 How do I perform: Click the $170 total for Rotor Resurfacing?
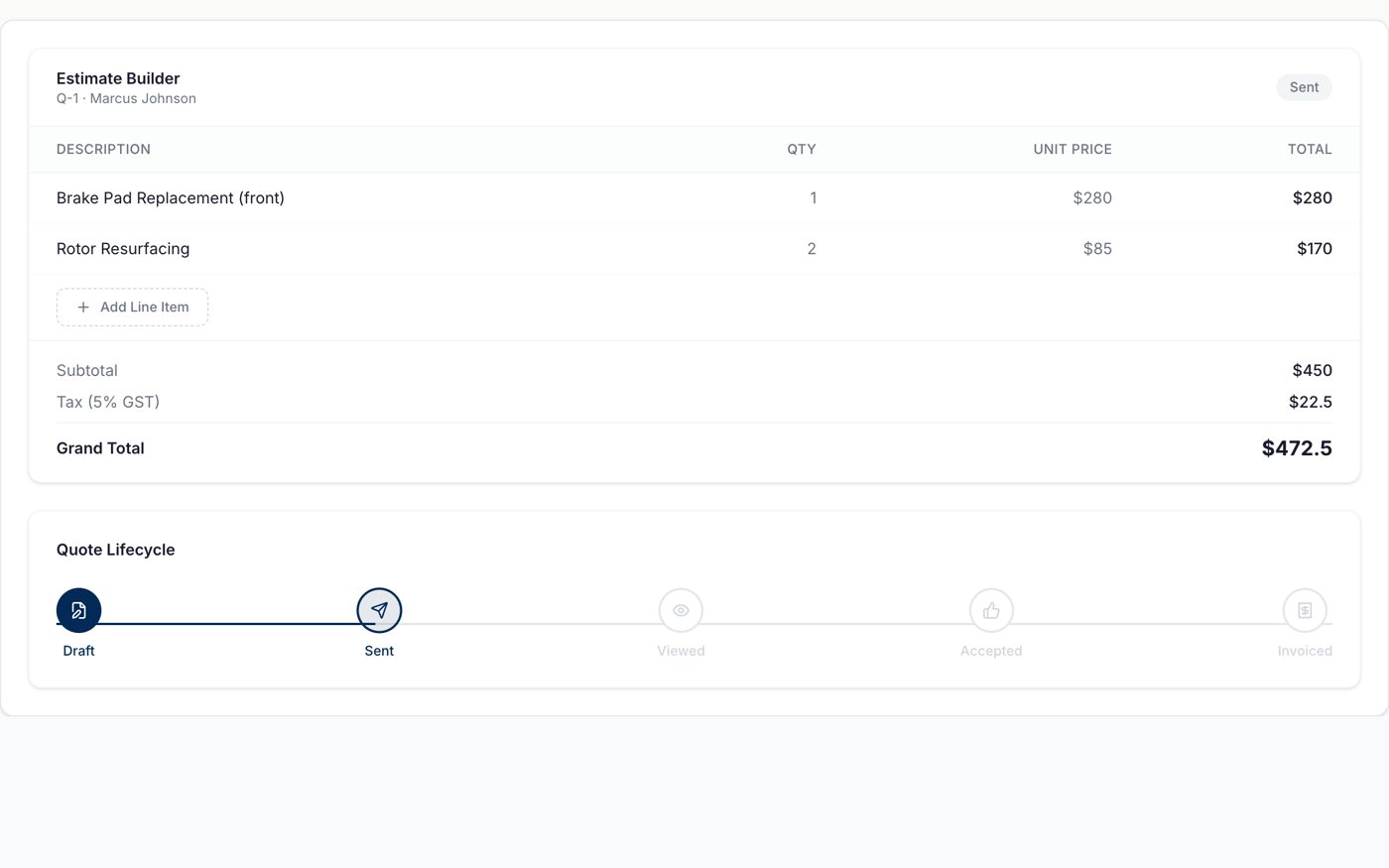click(x=1315, y=249)
